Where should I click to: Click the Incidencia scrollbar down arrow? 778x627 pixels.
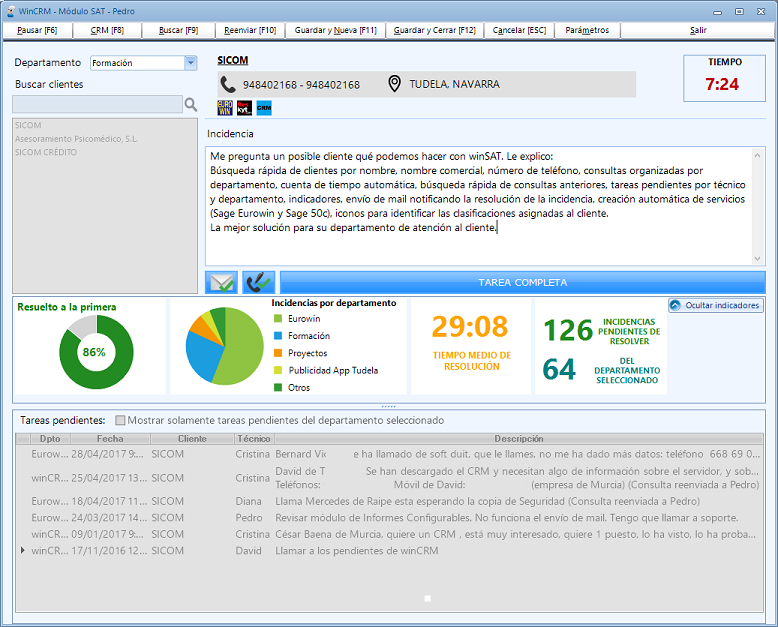(757, 258)
